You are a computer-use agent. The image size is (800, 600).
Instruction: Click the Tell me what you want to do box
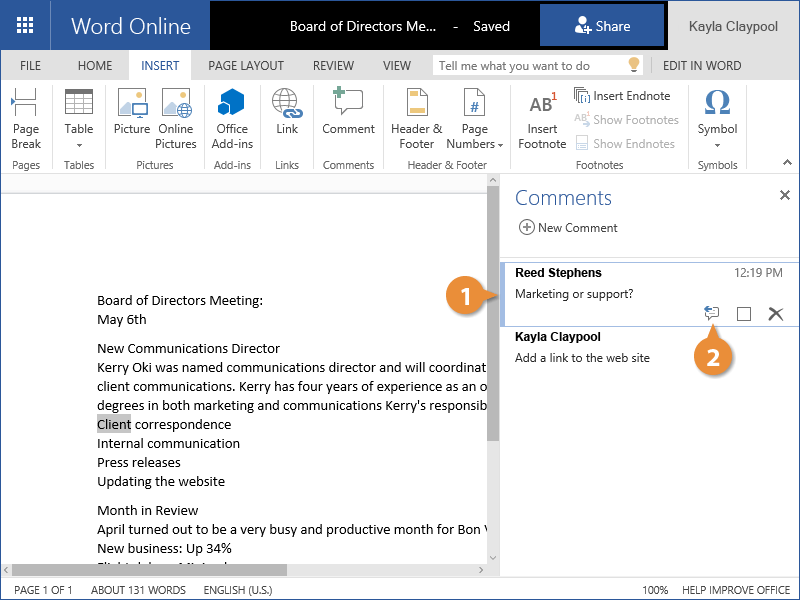(528, 66)
